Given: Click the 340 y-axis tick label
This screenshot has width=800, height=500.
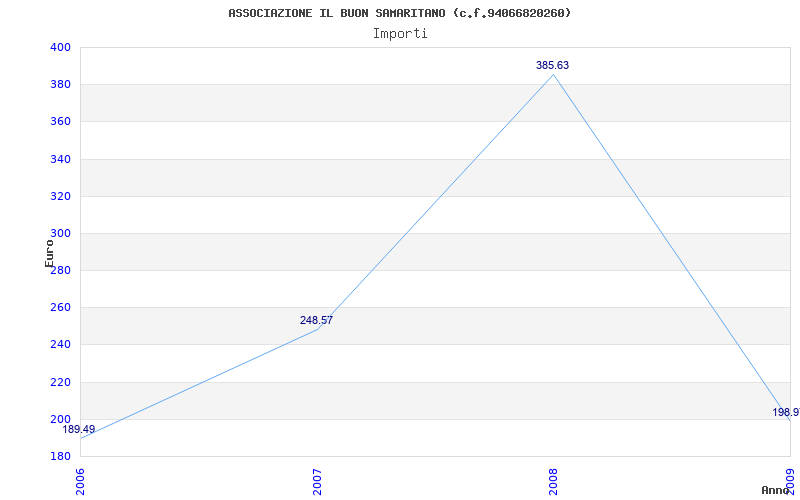Looking at the screenshot, I should coord(60,159).
